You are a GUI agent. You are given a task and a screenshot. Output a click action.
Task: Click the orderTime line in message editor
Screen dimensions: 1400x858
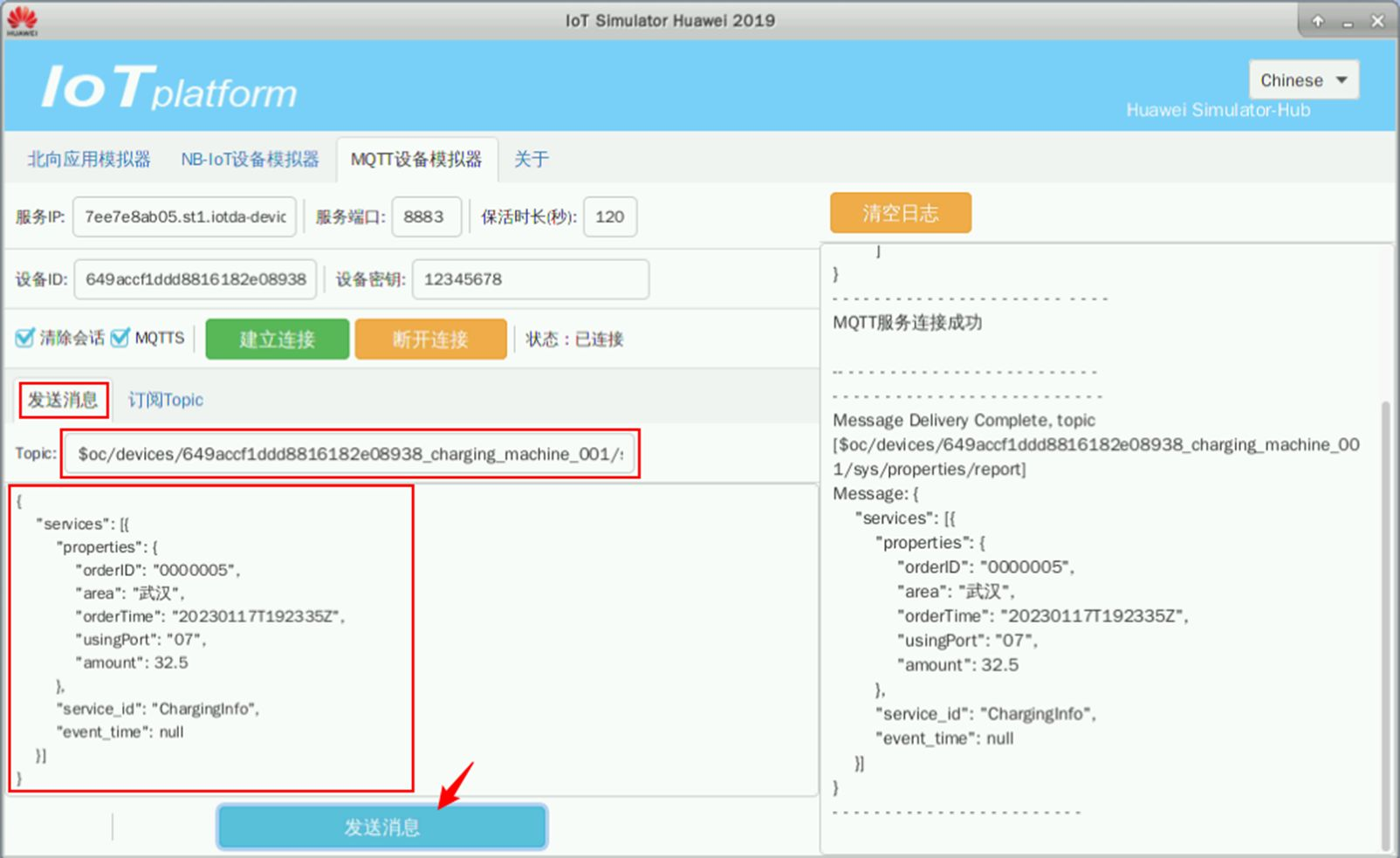tap(210, 616)
